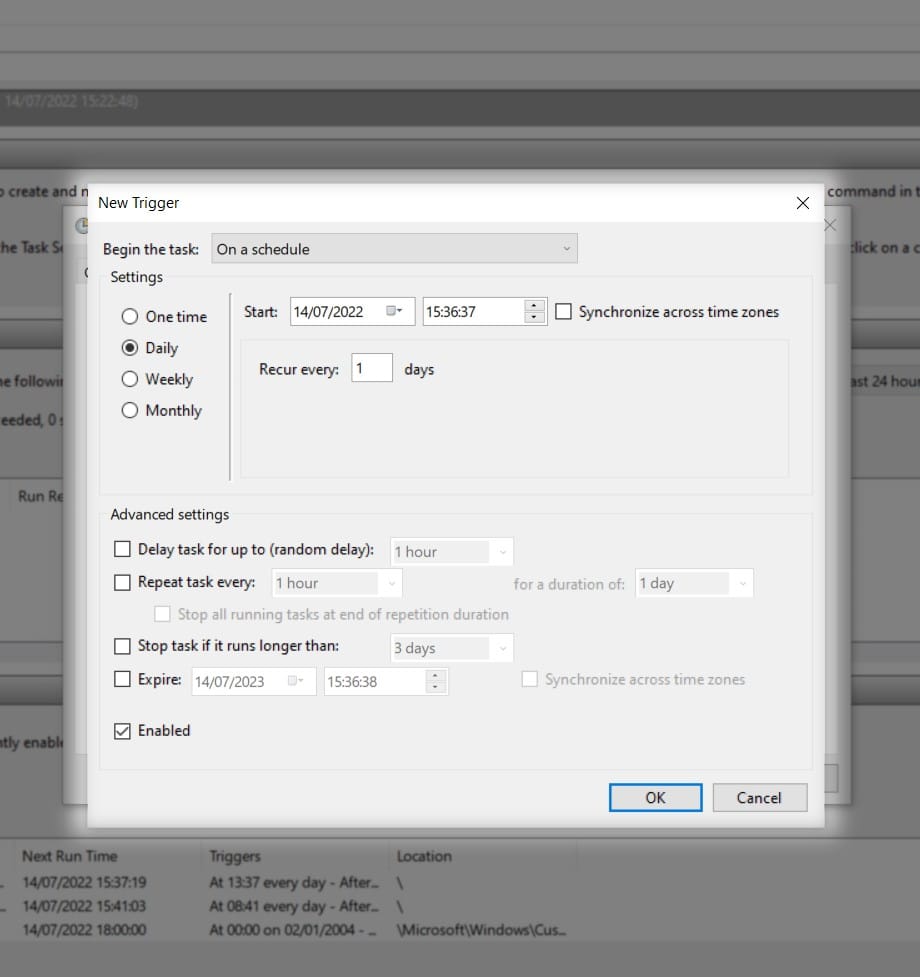Viewport: 920px width, 977px height.
Task: Tick Start's Synchronize across time zones checkbox
Action: 563,312
